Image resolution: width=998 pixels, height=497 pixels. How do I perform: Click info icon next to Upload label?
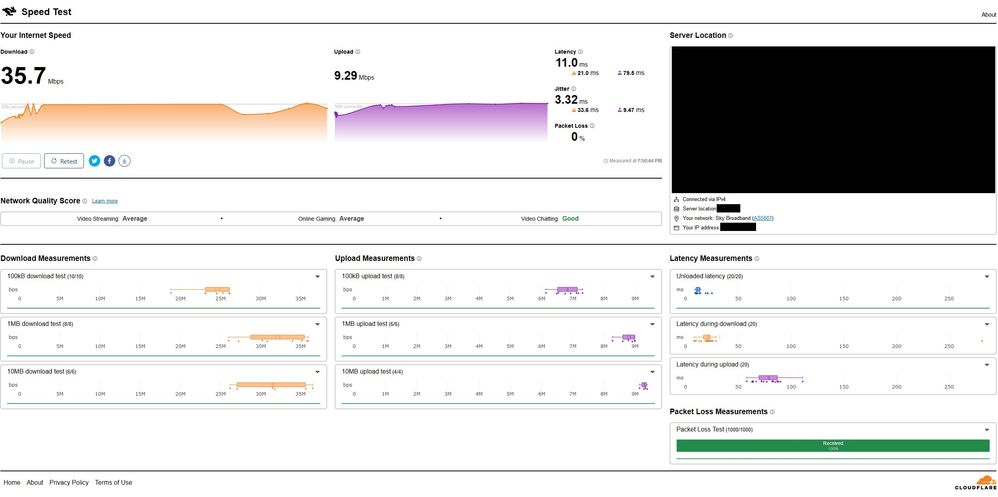358,51
